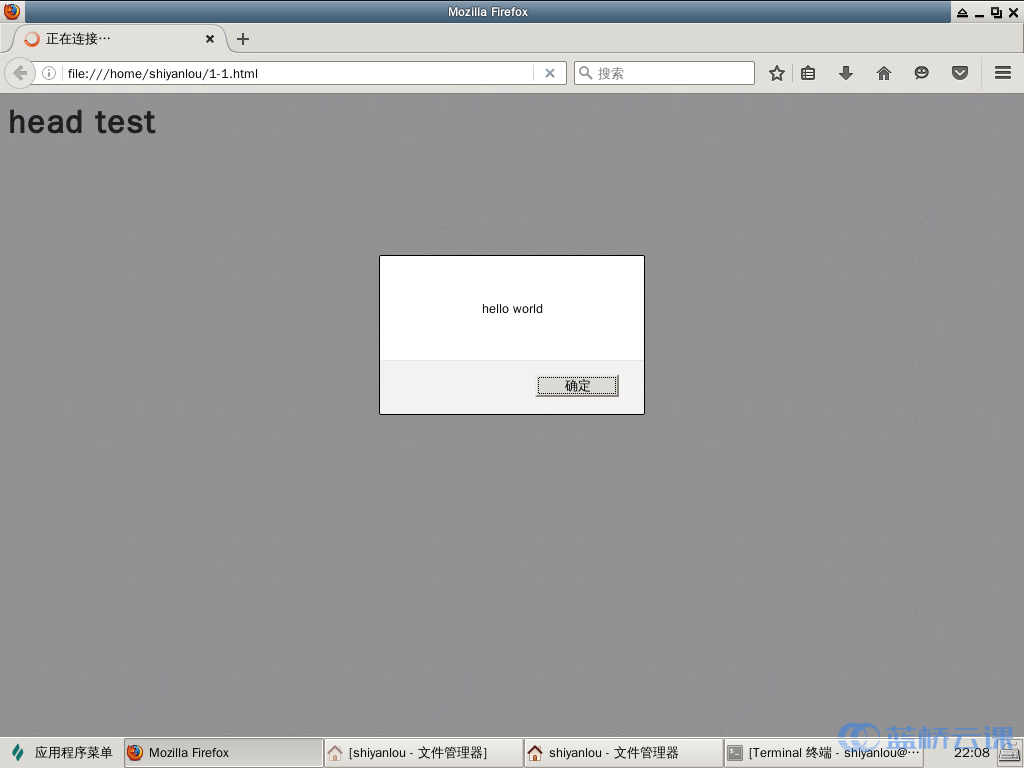Screen dimensions: 1024x768
Task: Focus the 搜索 search box
Action: pyautogui.click(x=664, y=73)
